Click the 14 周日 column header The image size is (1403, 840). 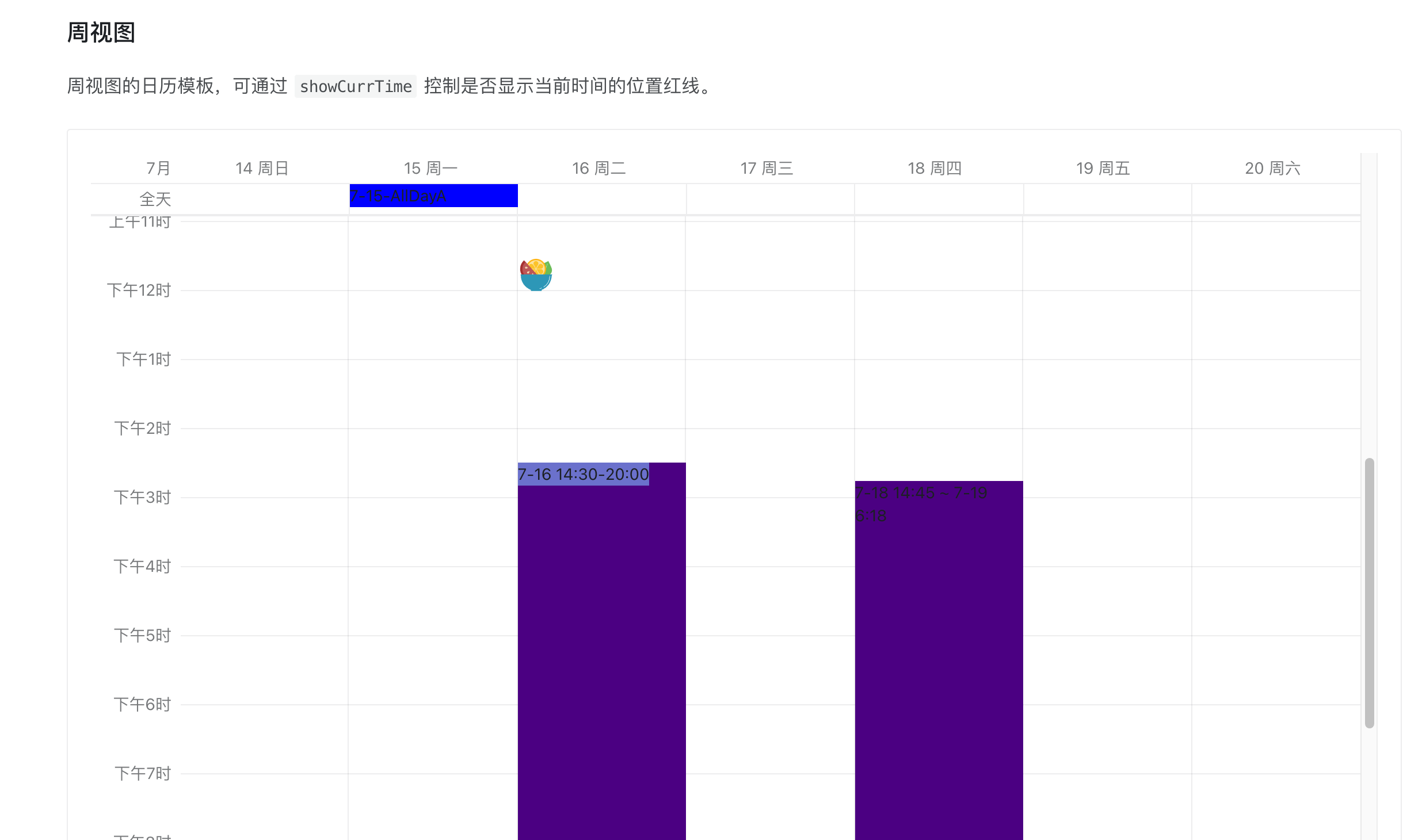262,167
